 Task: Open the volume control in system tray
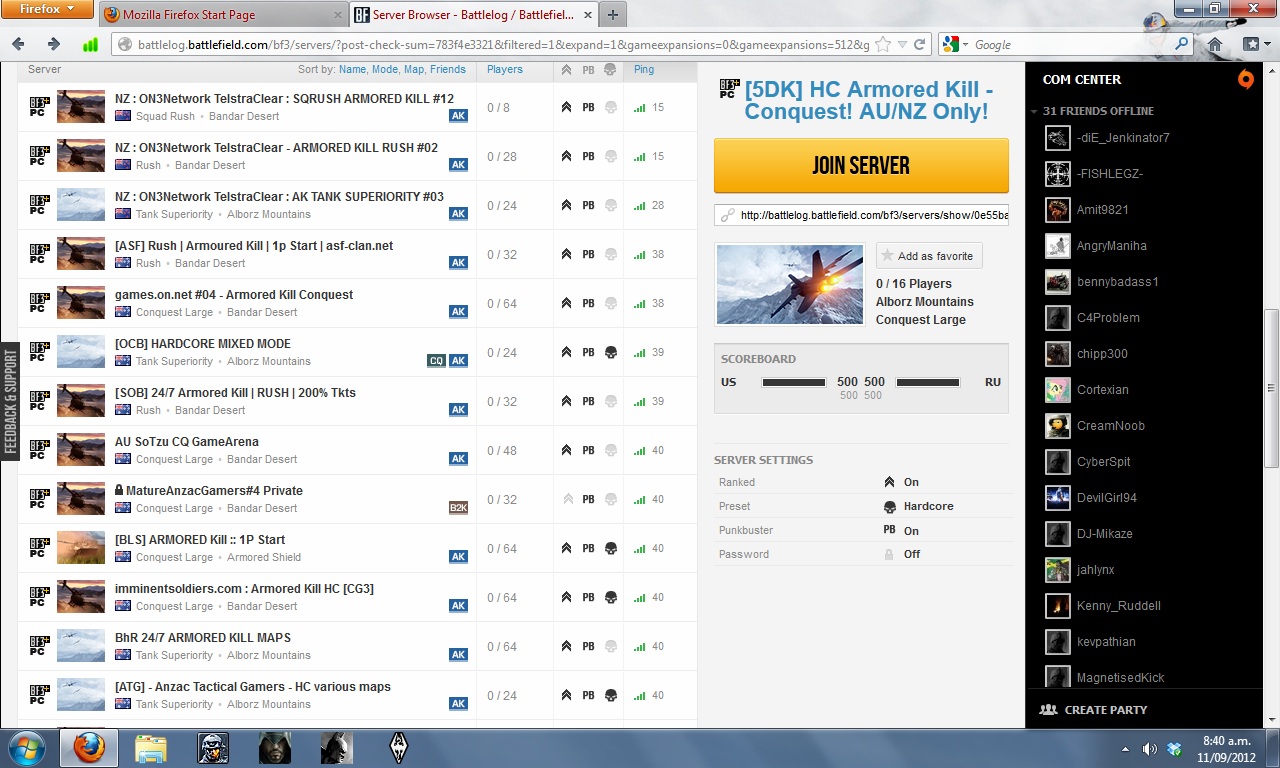click(1149, 749)
